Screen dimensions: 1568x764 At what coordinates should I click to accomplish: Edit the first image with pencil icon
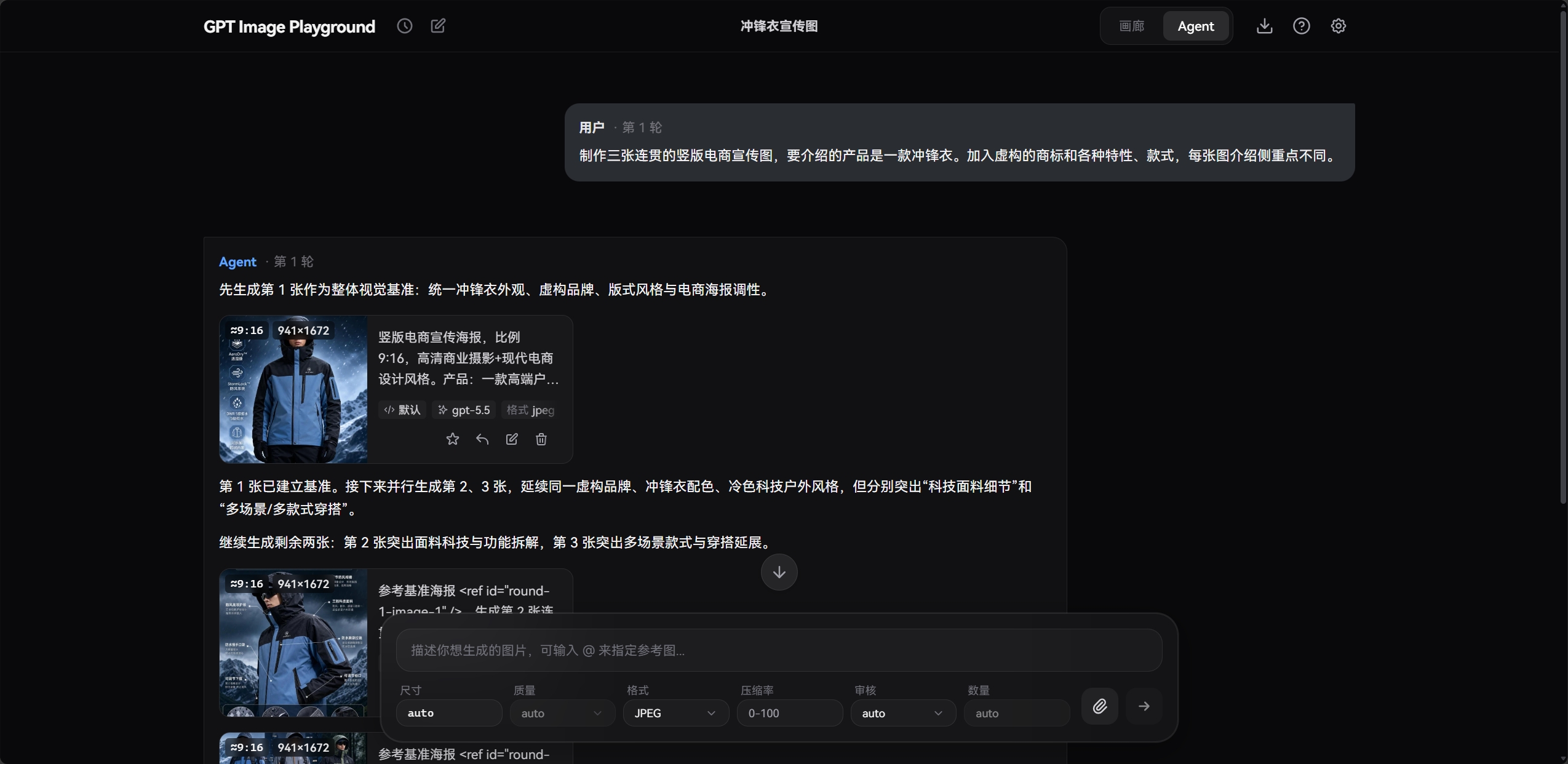pyautogui.click(x=512, y=439)
